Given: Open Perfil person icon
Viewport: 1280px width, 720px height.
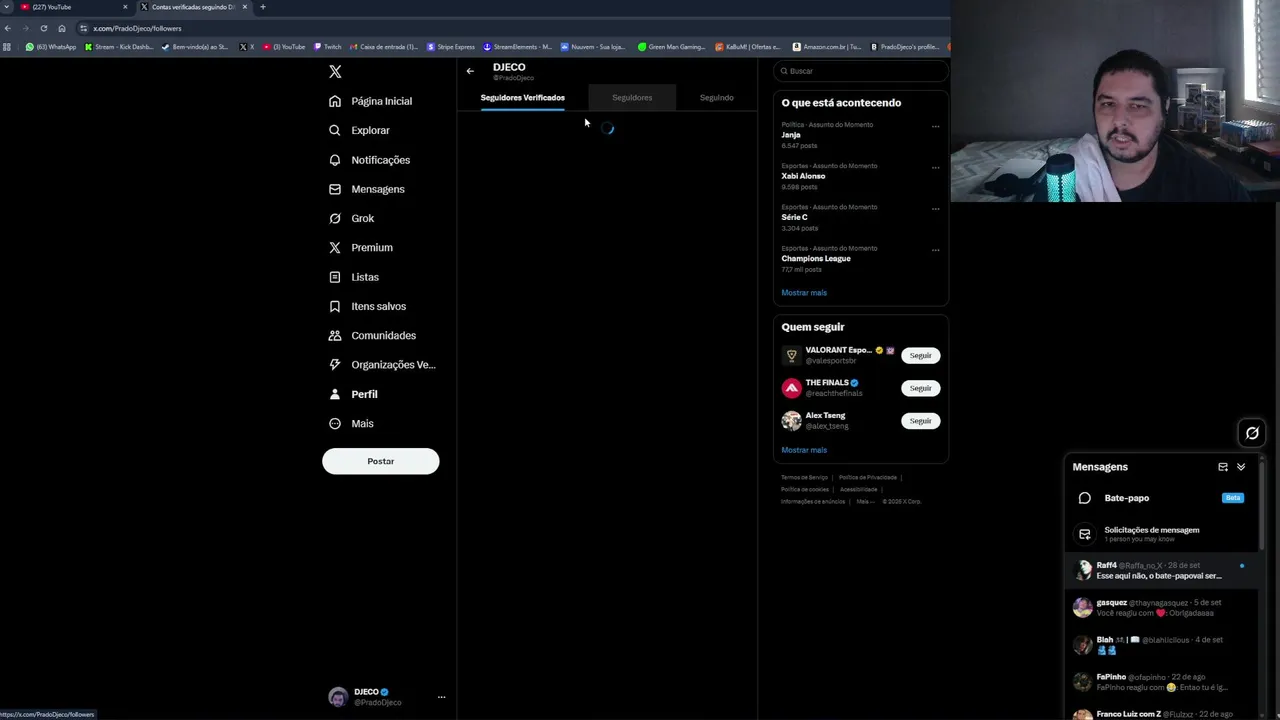Looking at the screenshot, I should tap(335, 394).
